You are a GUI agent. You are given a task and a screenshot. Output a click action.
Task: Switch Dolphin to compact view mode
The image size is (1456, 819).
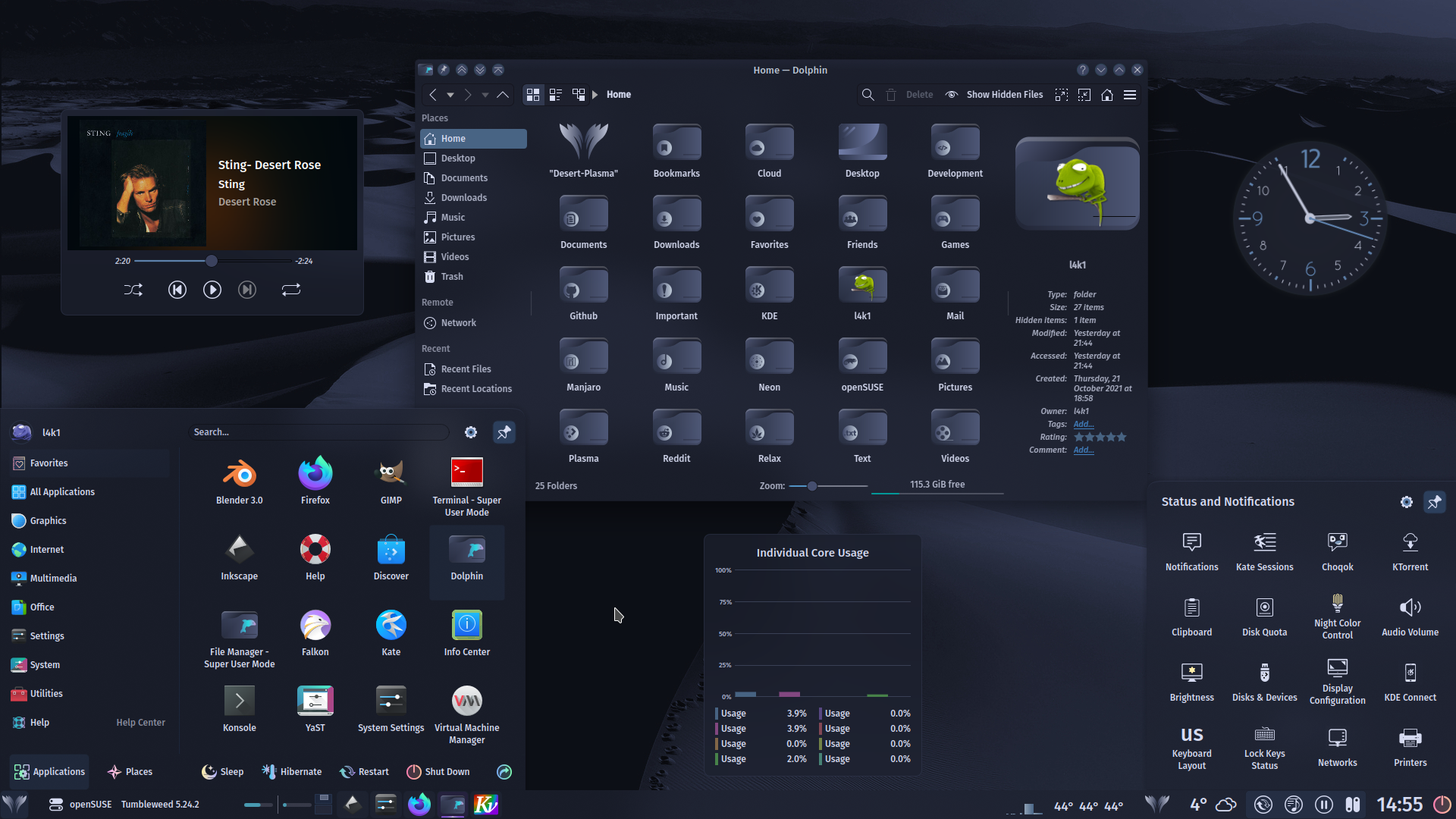(556, 95)
